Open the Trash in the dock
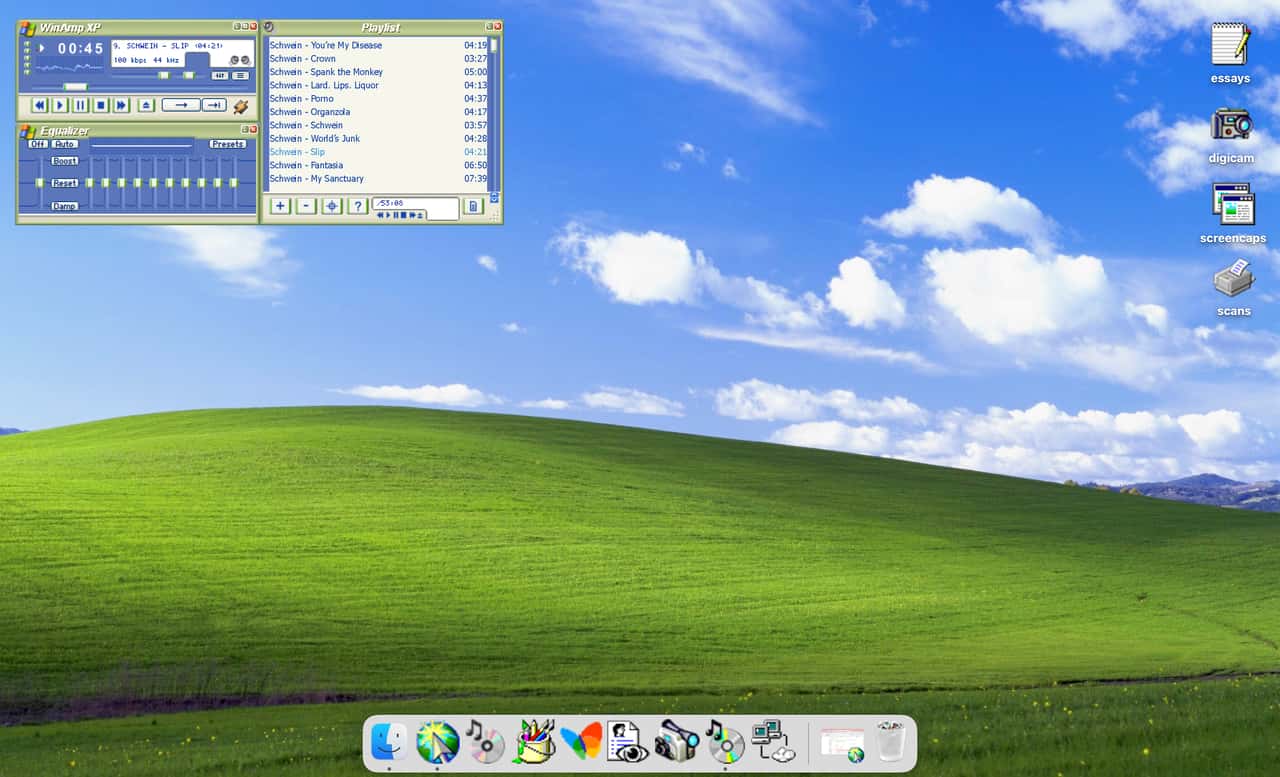 click(x=891, y=742)
